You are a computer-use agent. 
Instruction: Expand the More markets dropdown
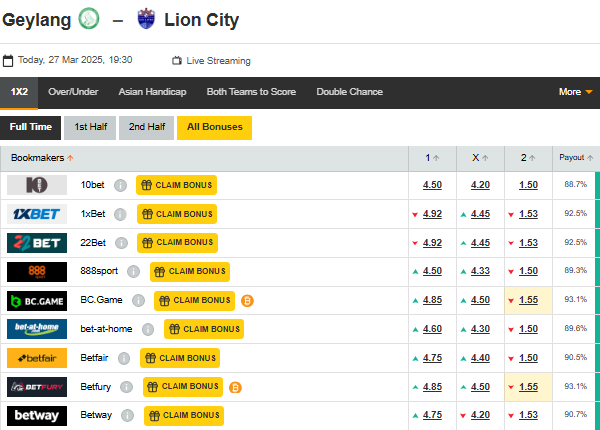[576, 92]
